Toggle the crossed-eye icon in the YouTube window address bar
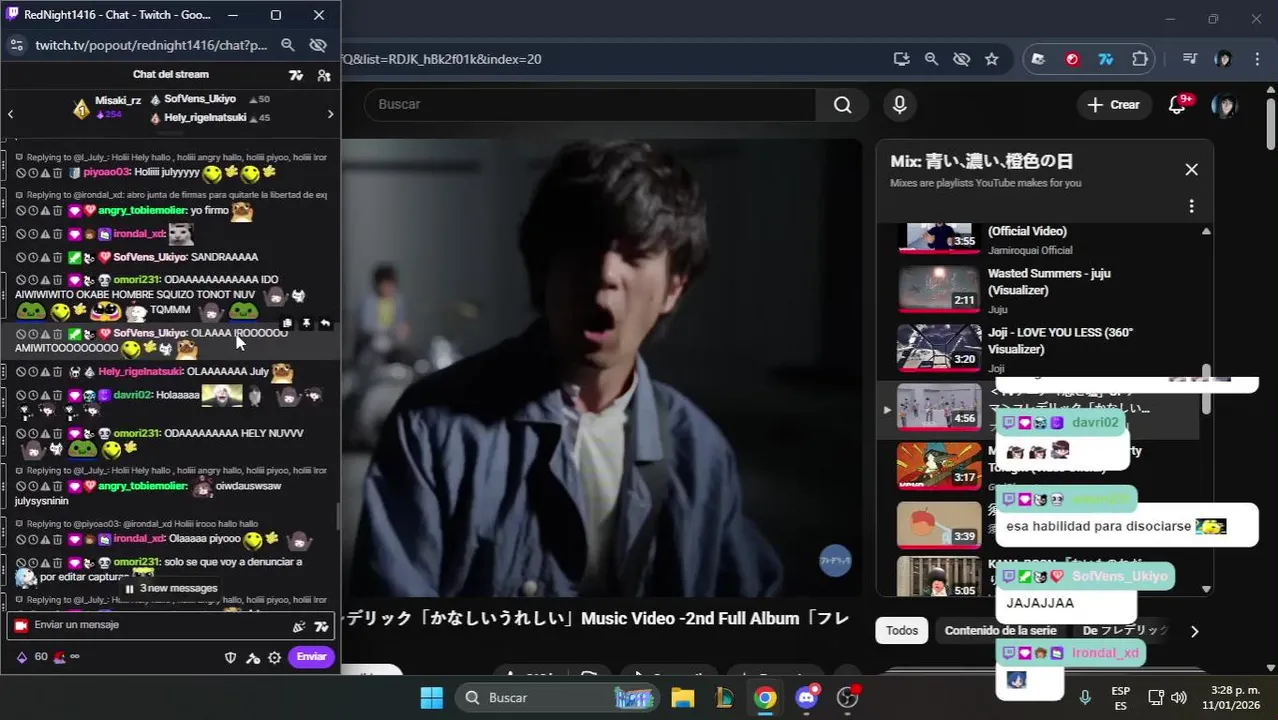 pyautogui.click(x=962, y=59)
